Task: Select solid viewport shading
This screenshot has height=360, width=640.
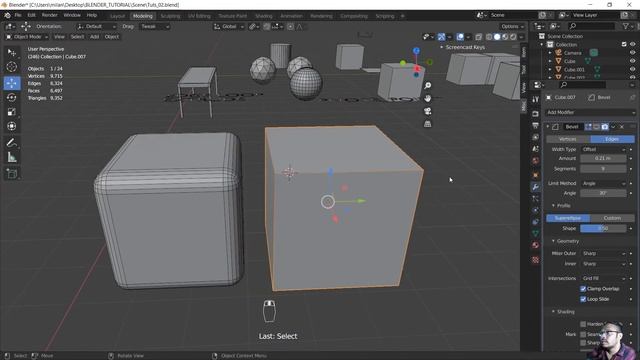Action: (x=497, y=37)
